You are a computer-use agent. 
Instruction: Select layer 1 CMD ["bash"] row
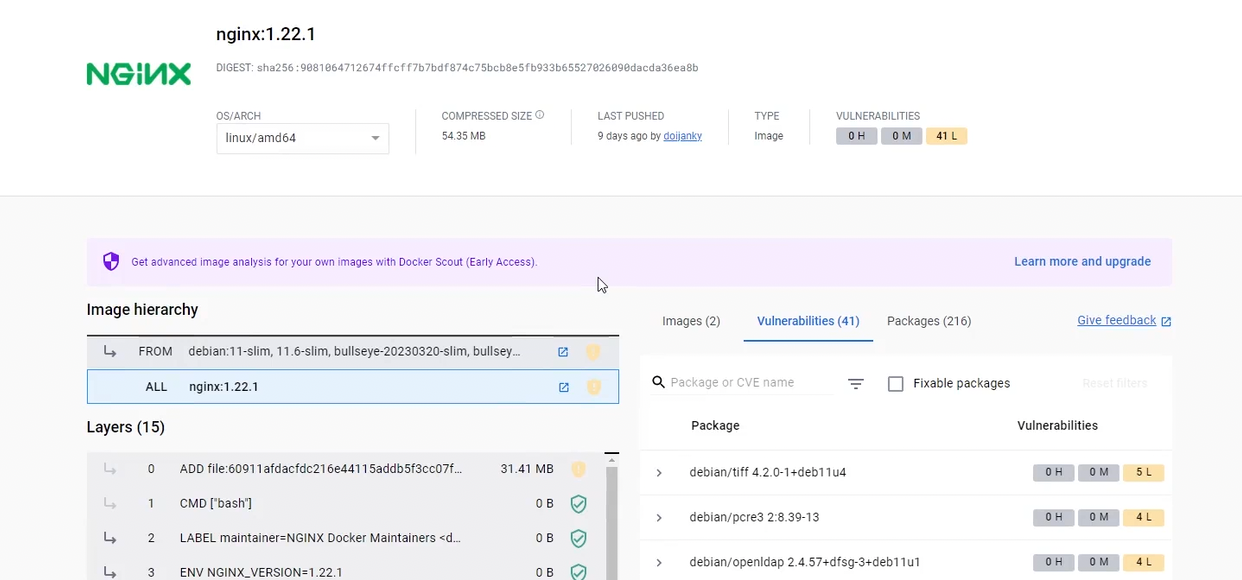346,504
